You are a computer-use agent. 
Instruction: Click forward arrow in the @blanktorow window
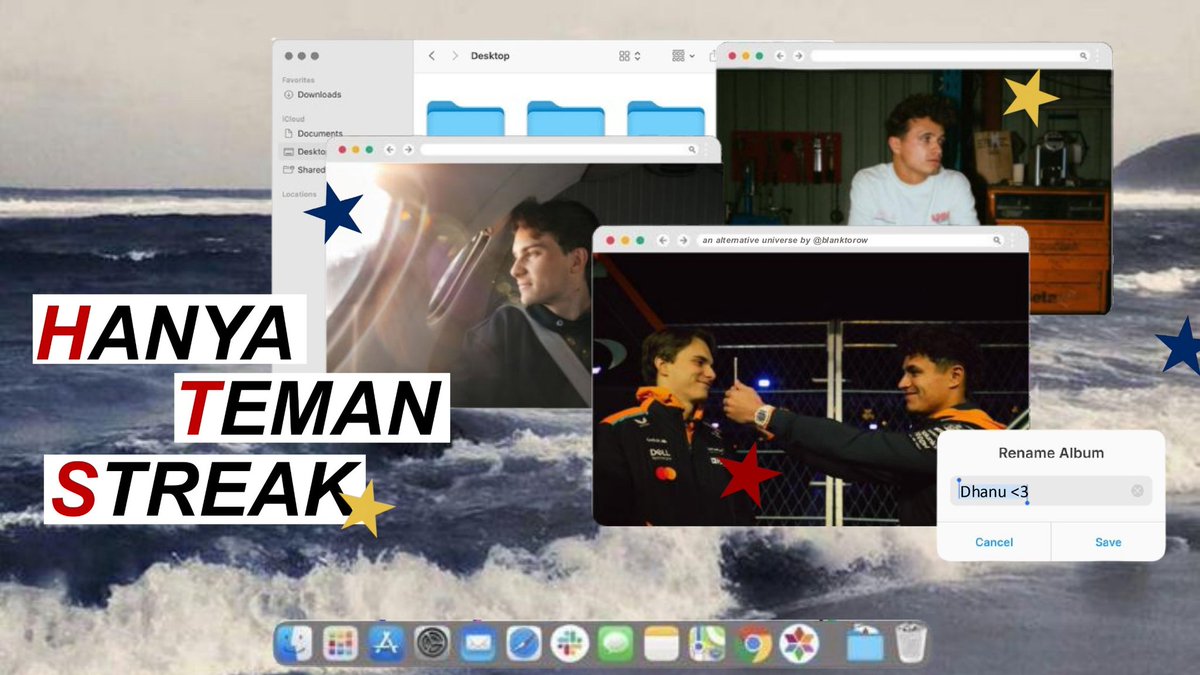(684, 240)
